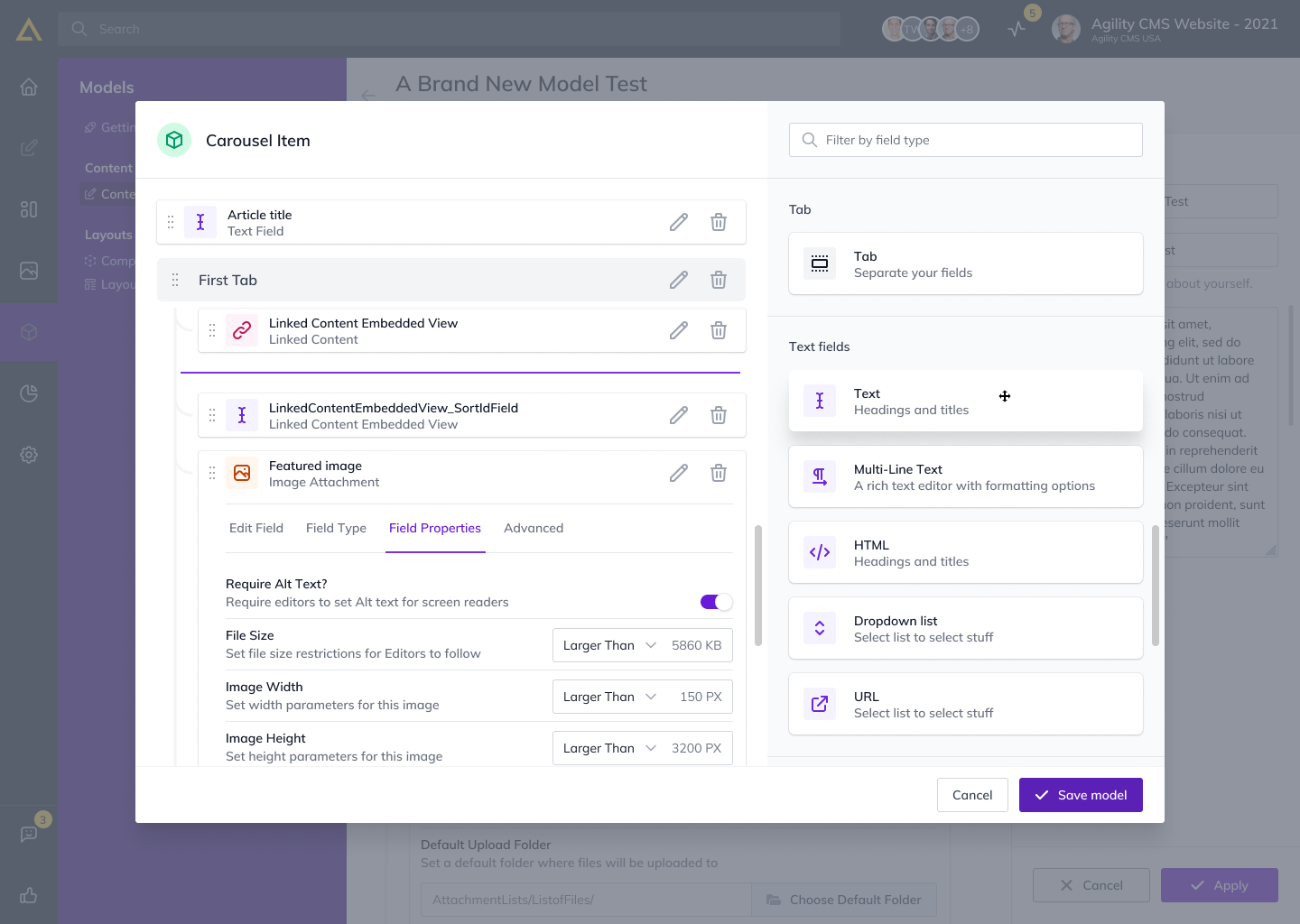Delete the Featured image field
1300x924 pixels.
719,473
